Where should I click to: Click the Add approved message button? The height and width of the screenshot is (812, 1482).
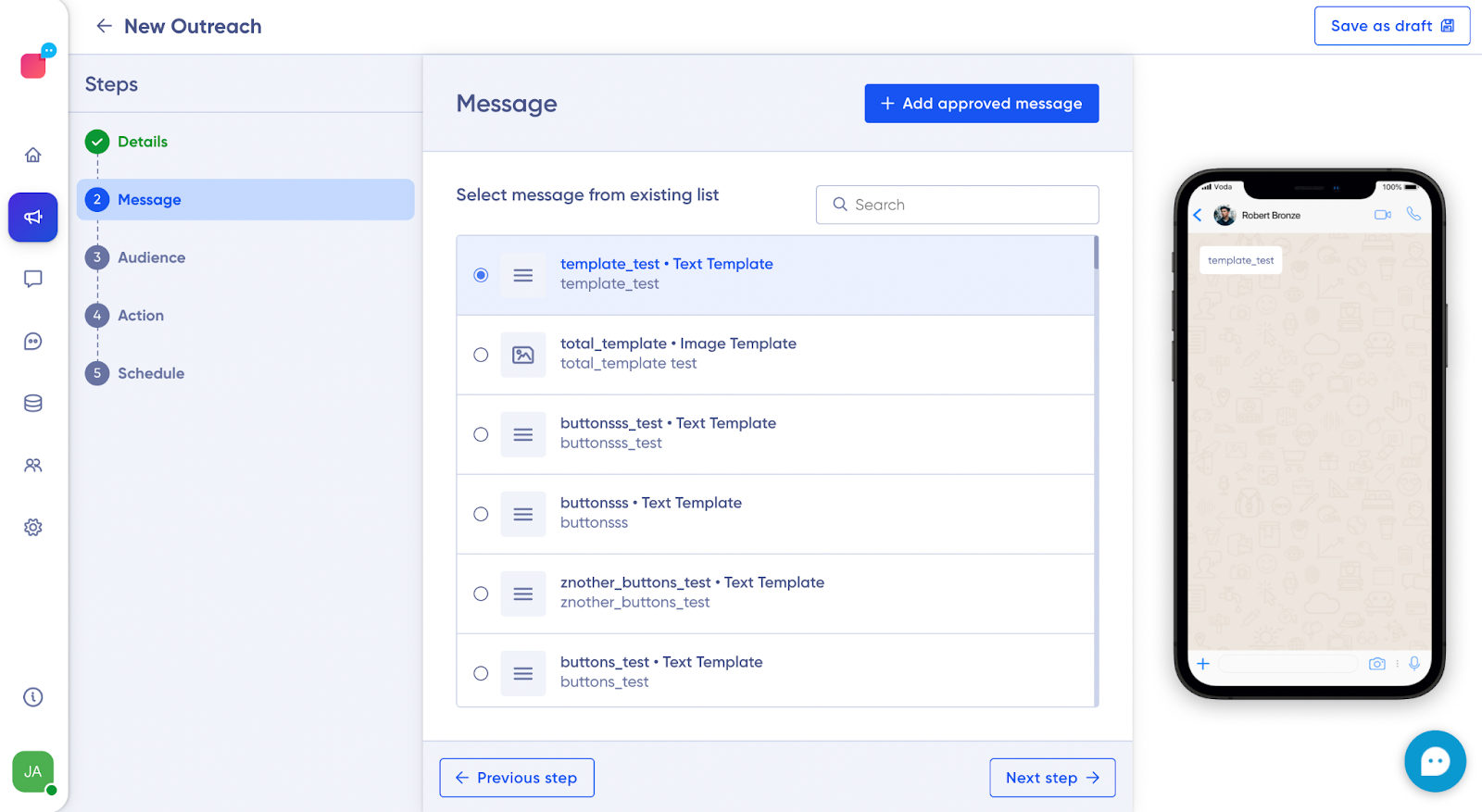[982, 104]
